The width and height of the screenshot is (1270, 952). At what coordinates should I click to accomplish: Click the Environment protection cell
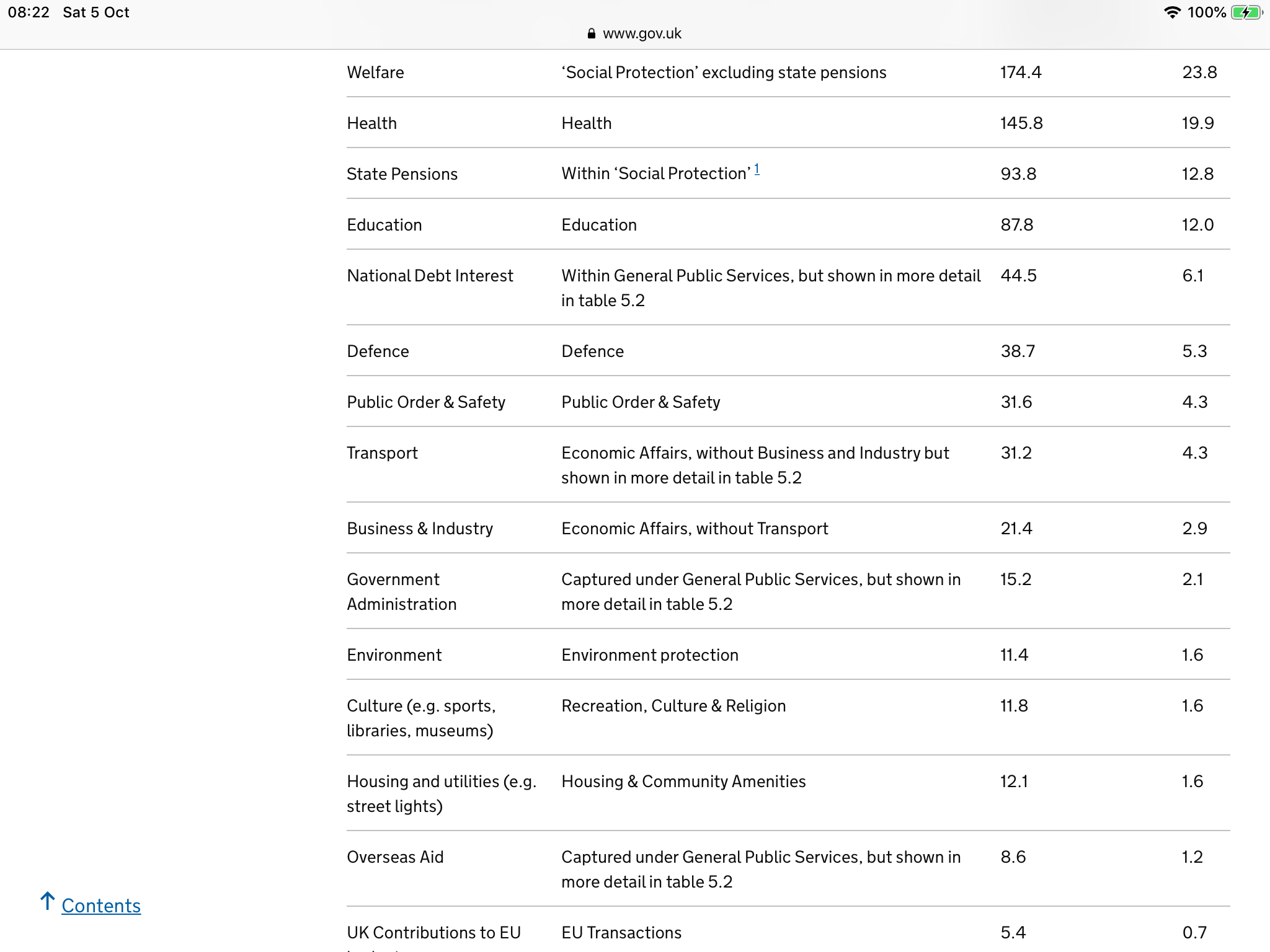(650, 655)
